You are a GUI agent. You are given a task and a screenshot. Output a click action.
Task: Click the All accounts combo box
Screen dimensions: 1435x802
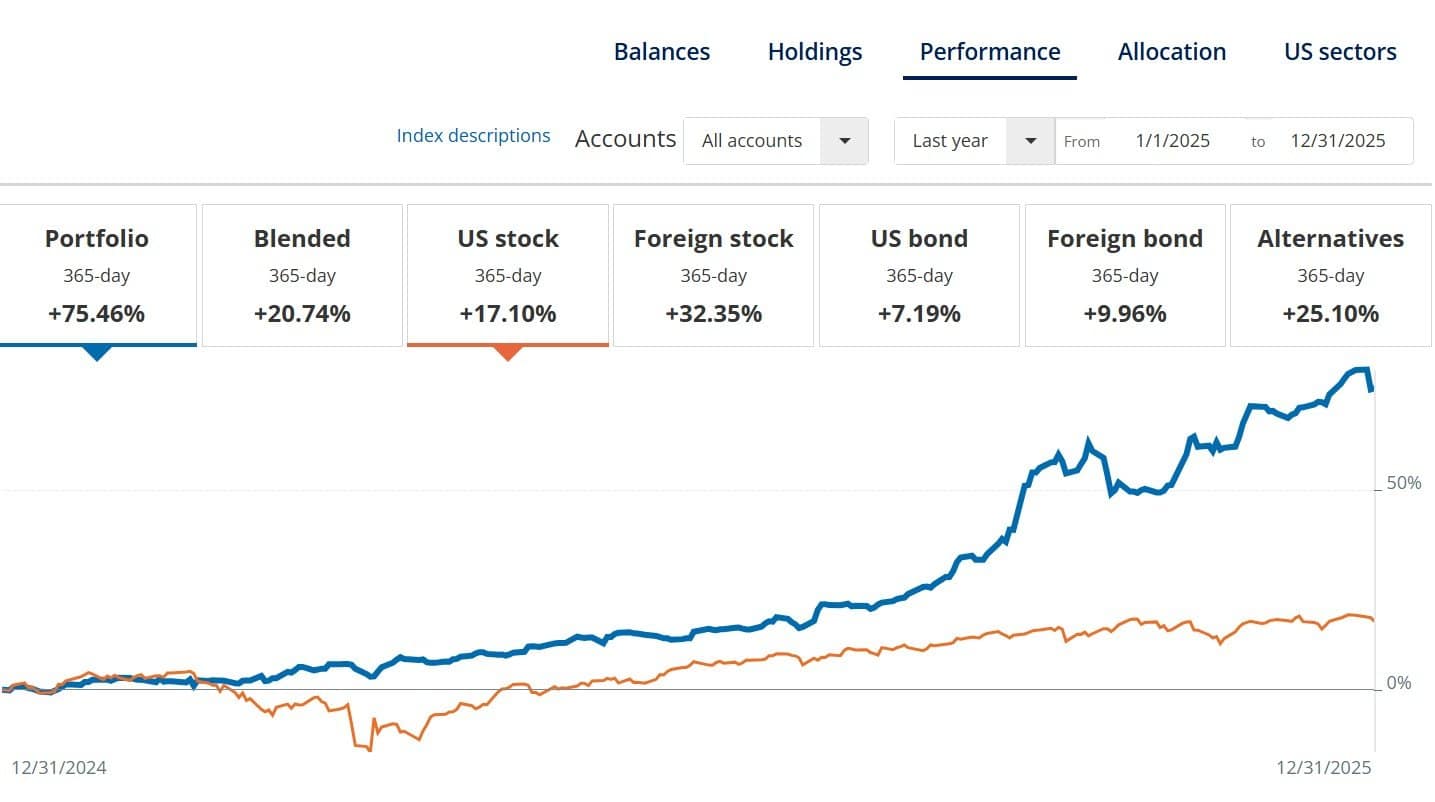coord(752,141)
